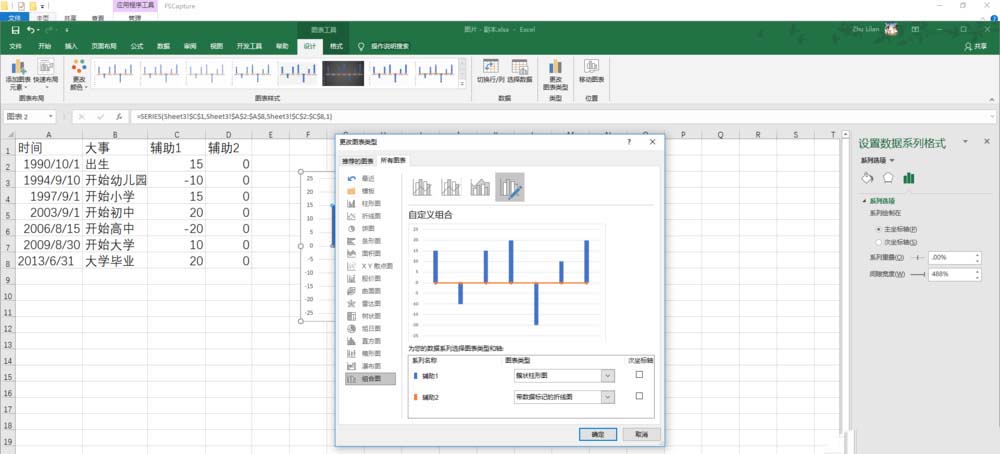
Task: Click Share (共享) button
Action: [x=976, y=47]
